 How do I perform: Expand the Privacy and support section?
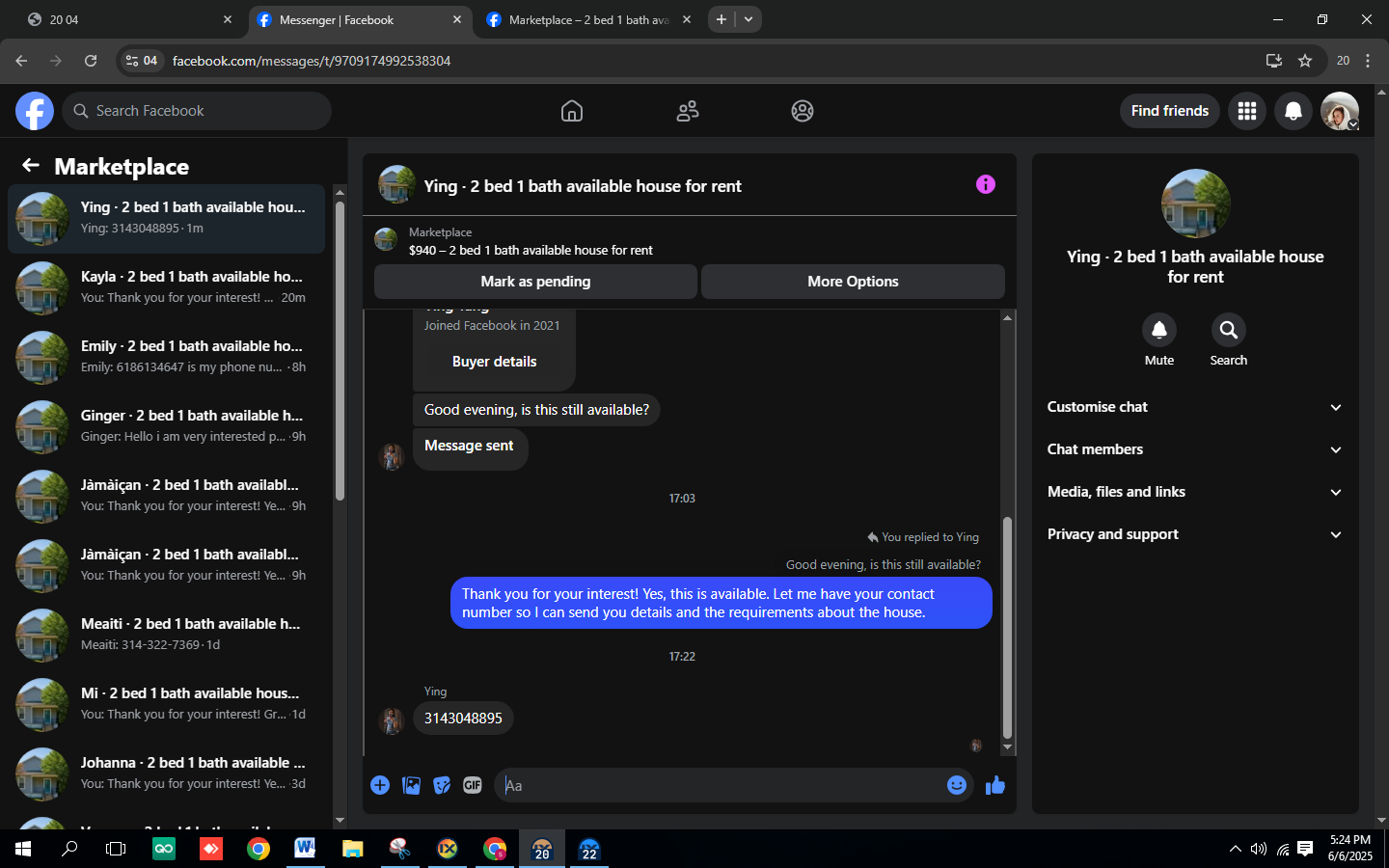click(x=1195, y=534)
